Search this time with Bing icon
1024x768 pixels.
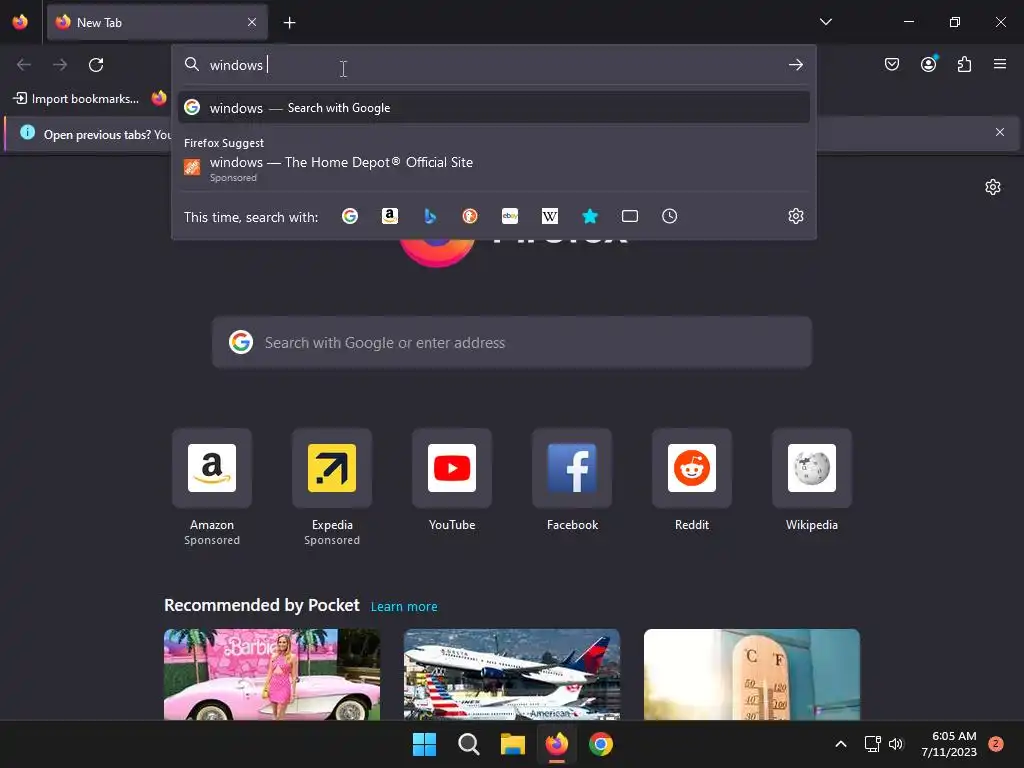[430, 216]
